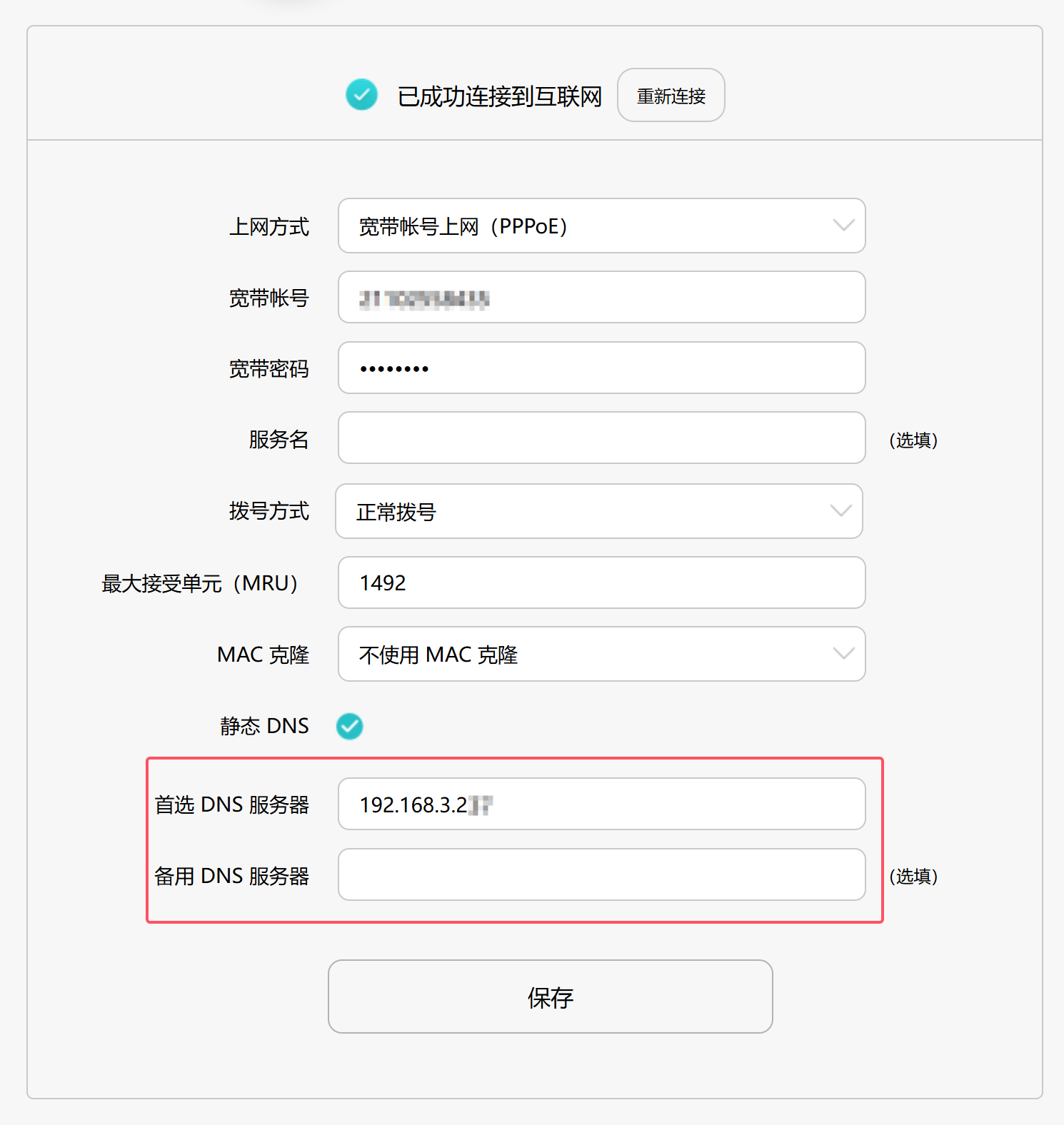Click the dropdown chevron of 拨号方式
The image size is (1064, 1125).
point(843,511)
